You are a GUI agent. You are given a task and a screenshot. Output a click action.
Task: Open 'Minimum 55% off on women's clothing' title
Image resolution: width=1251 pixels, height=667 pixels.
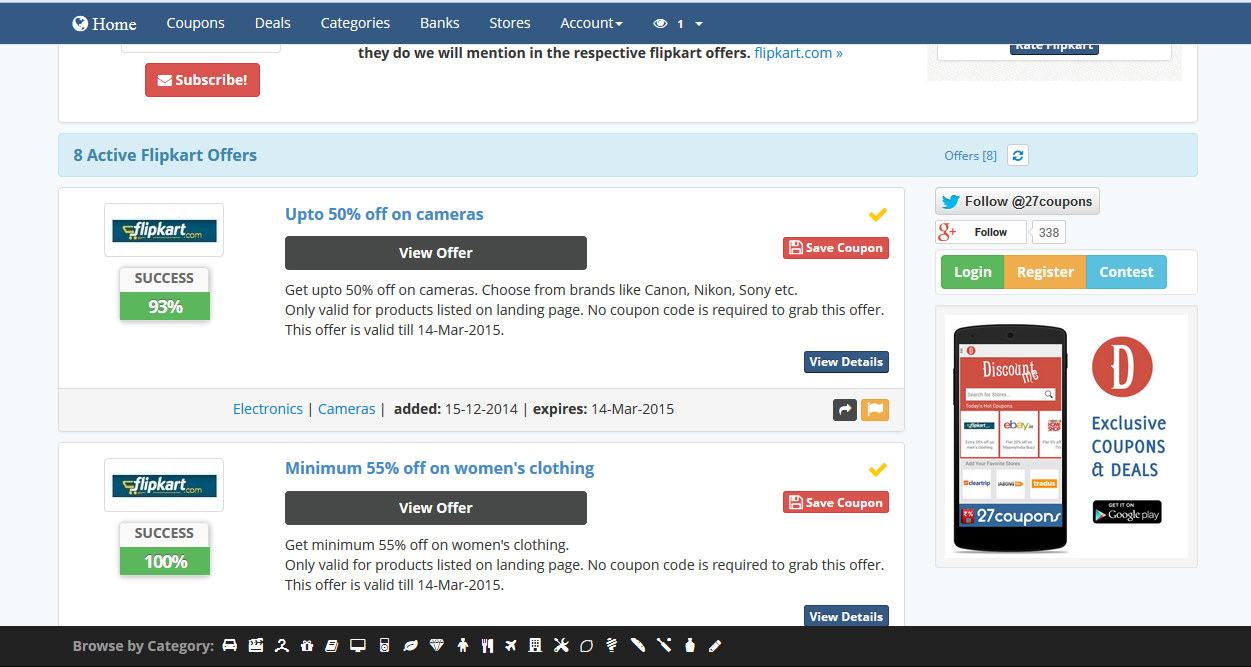pyautogui.click(x=440, y=468)
